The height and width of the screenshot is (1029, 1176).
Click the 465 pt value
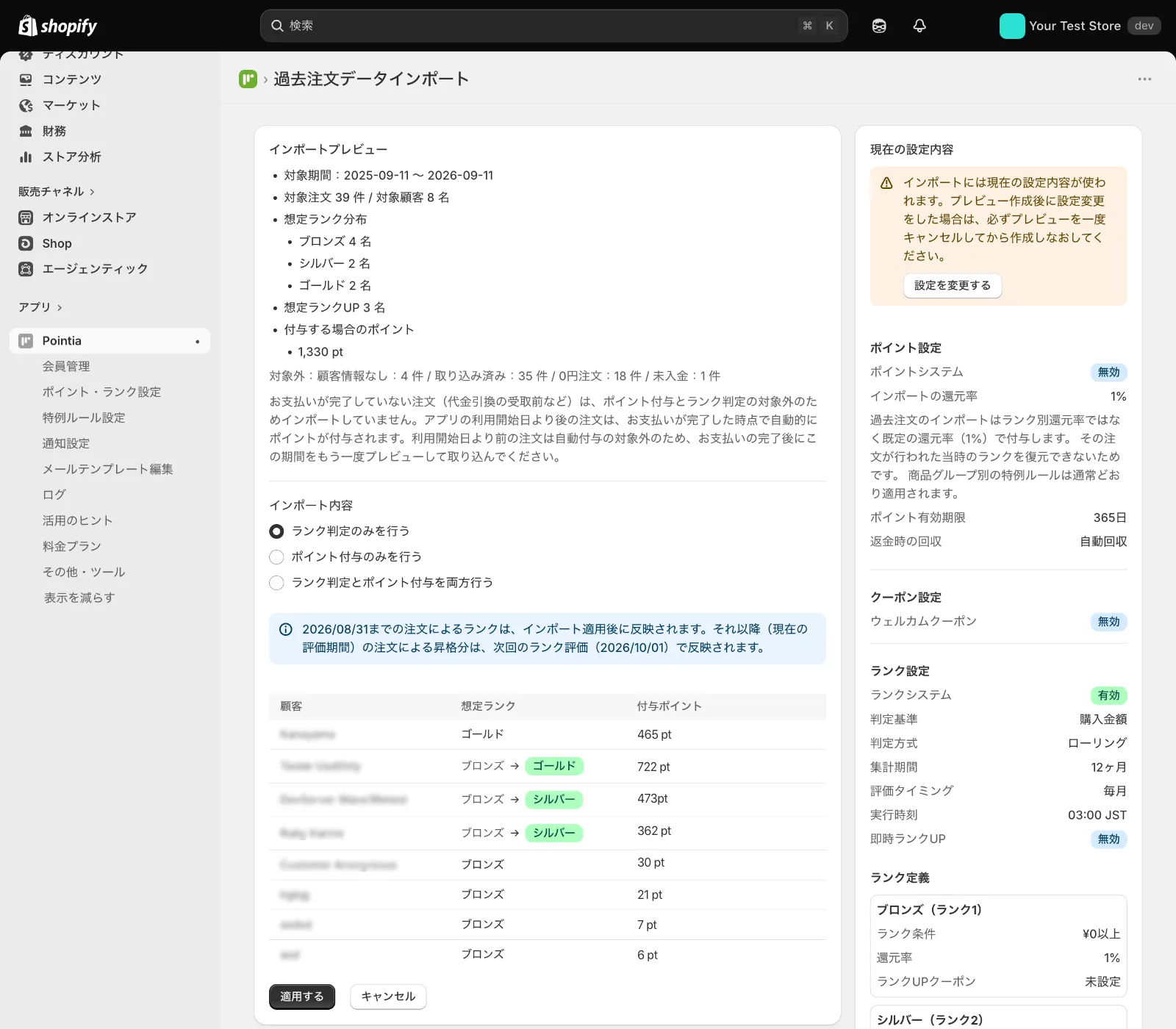(654, 734)
